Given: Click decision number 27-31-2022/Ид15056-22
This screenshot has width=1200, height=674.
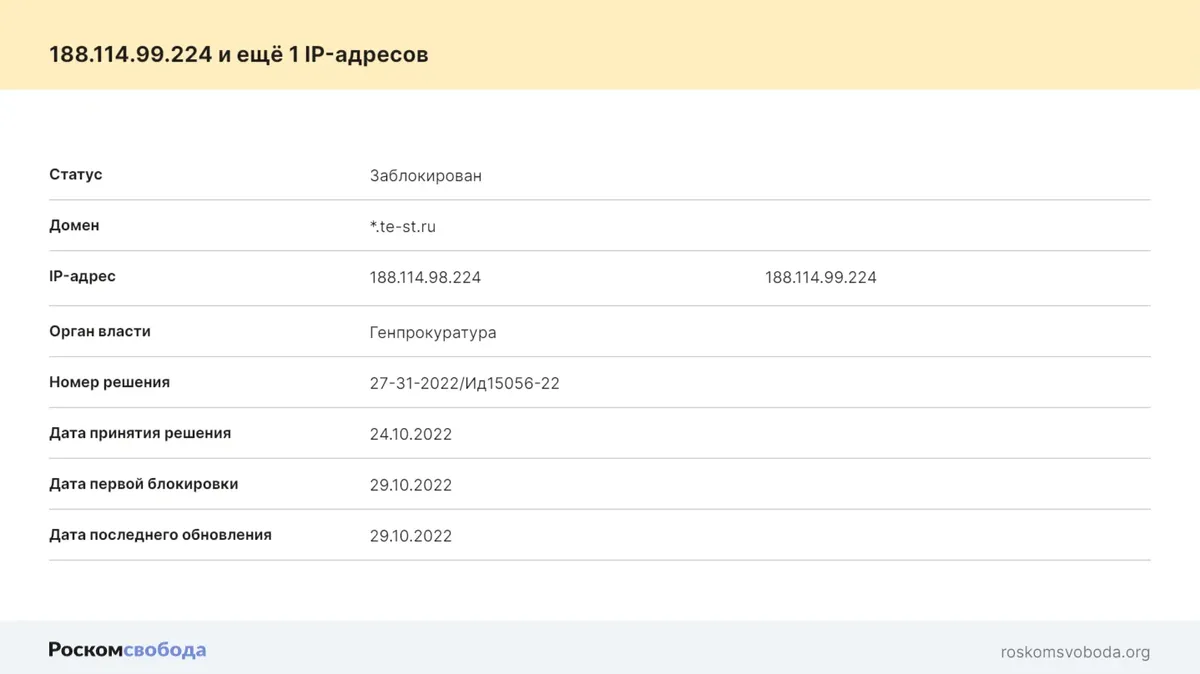Looking at the screenshot, I should click(x=464, y=384).
